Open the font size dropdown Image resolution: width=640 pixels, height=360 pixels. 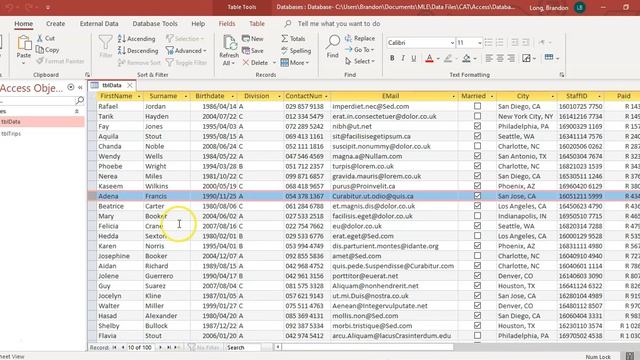[x=480, y=43]
